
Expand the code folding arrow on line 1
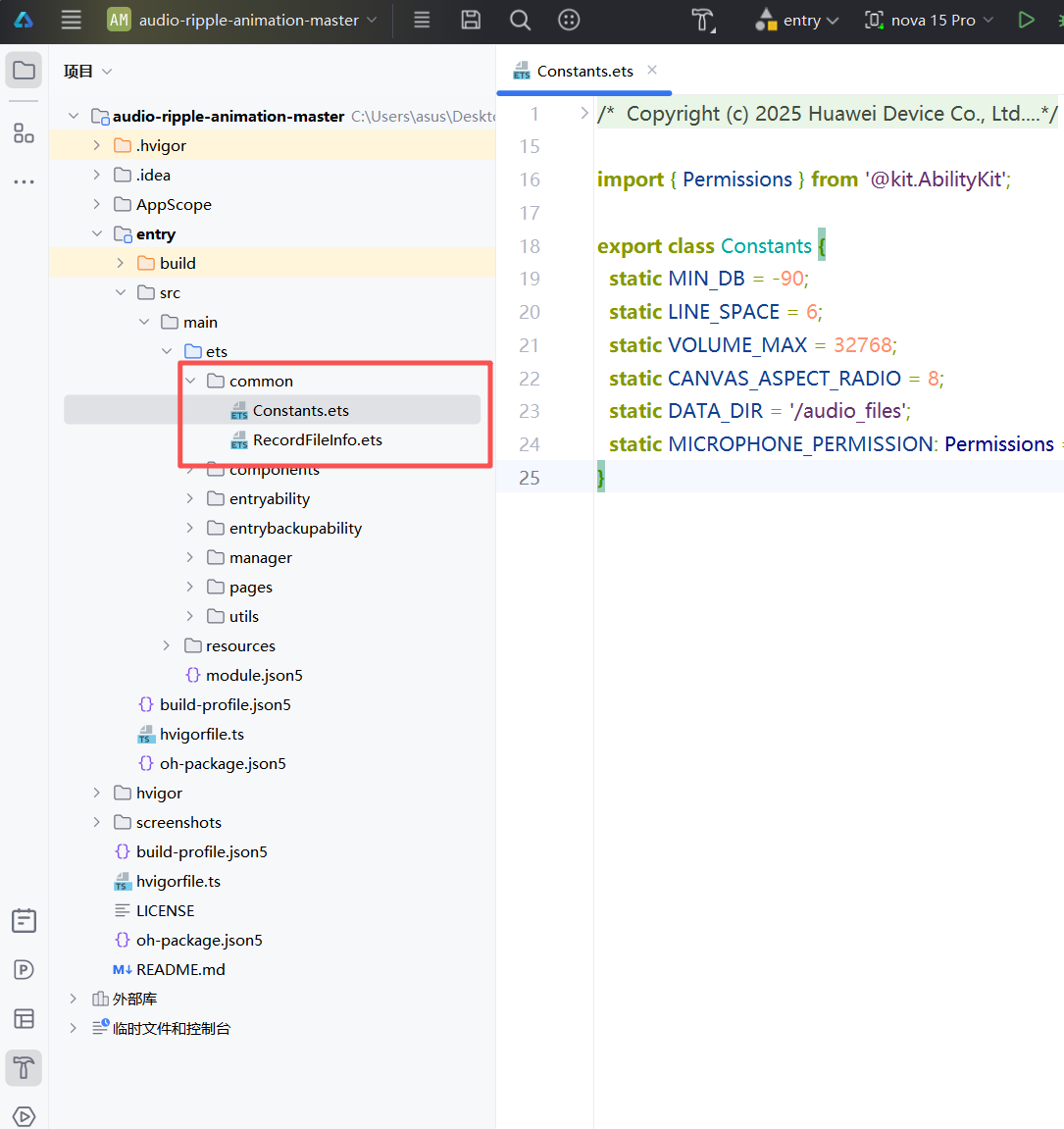coord(584,114)
